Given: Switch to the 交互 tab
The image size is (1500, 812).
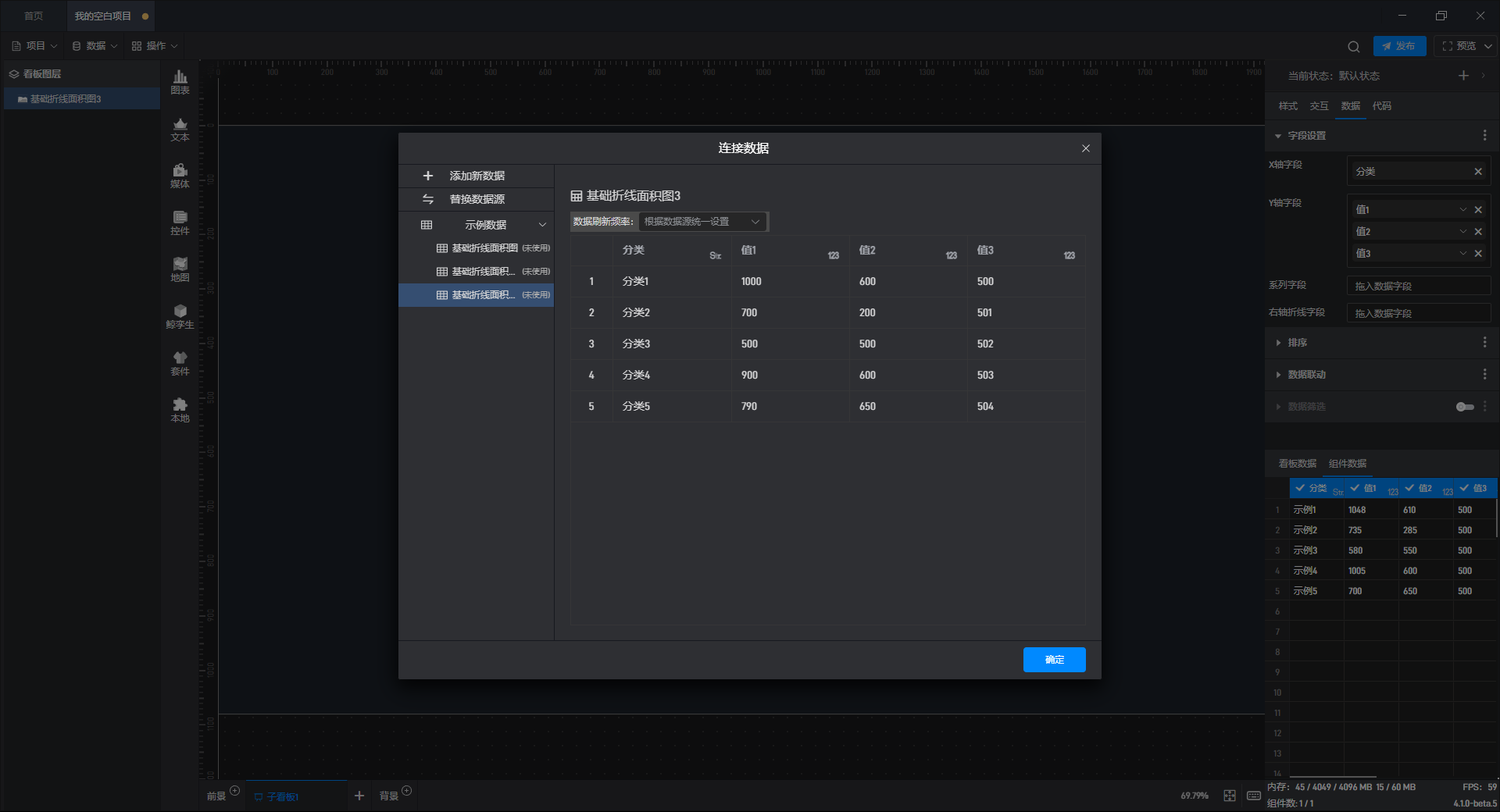Looking at the screenshot, I should click(x=1319, y=106).
